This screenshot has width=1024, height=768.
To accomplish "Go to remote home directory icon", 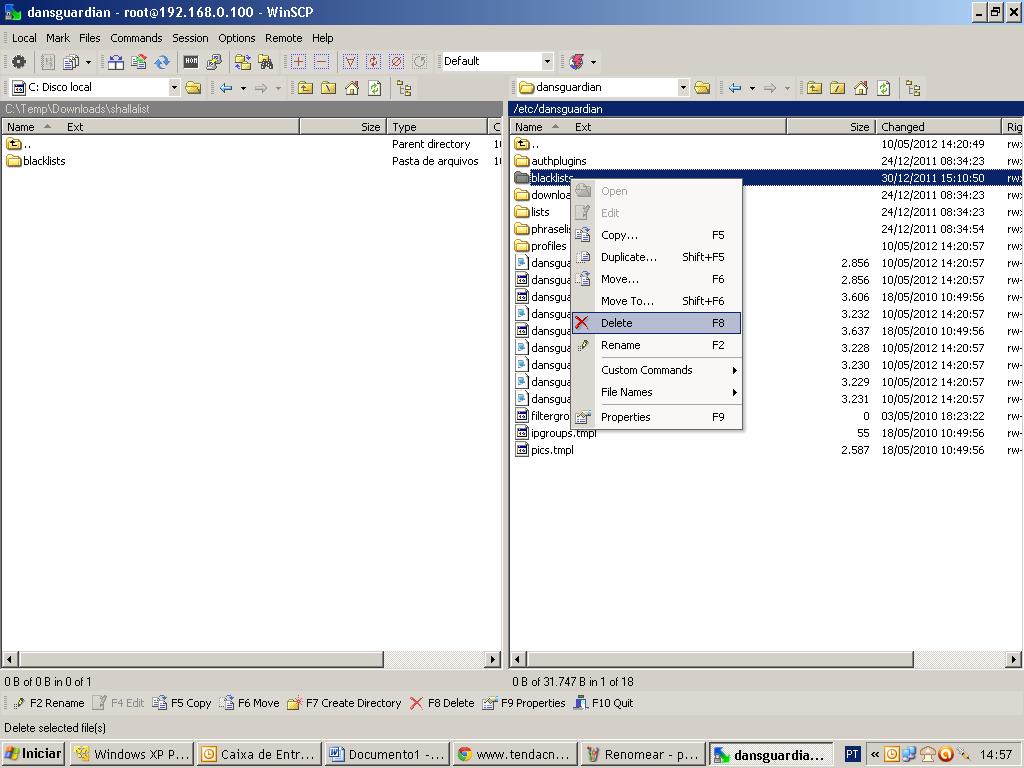I will tap(861, 88).
